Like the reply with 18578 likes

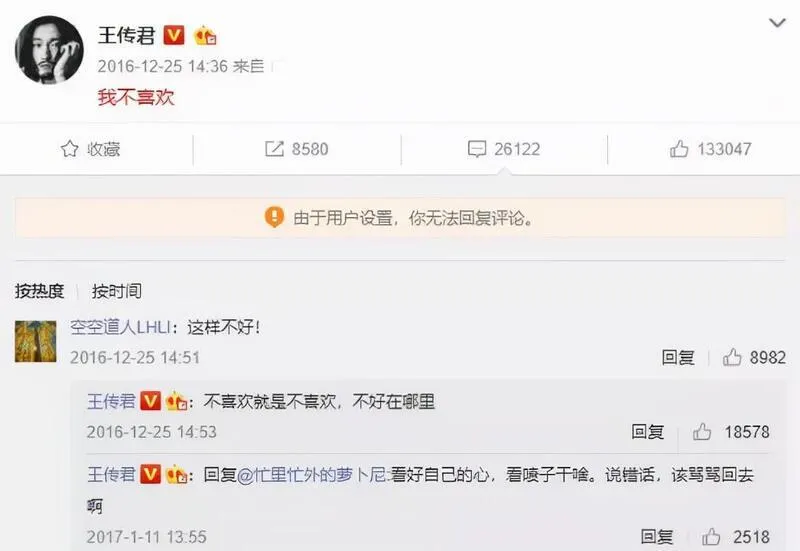coord(702,432)
